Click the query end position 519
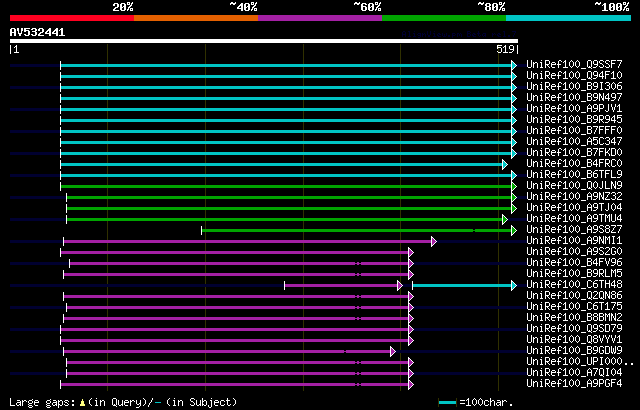This screenshot has width=640, height=410. 505,49
